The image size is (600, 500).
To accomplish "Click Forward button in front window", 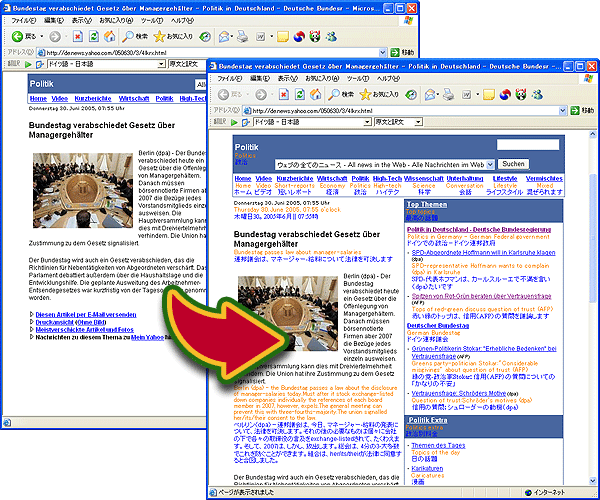I will point(261,94).
